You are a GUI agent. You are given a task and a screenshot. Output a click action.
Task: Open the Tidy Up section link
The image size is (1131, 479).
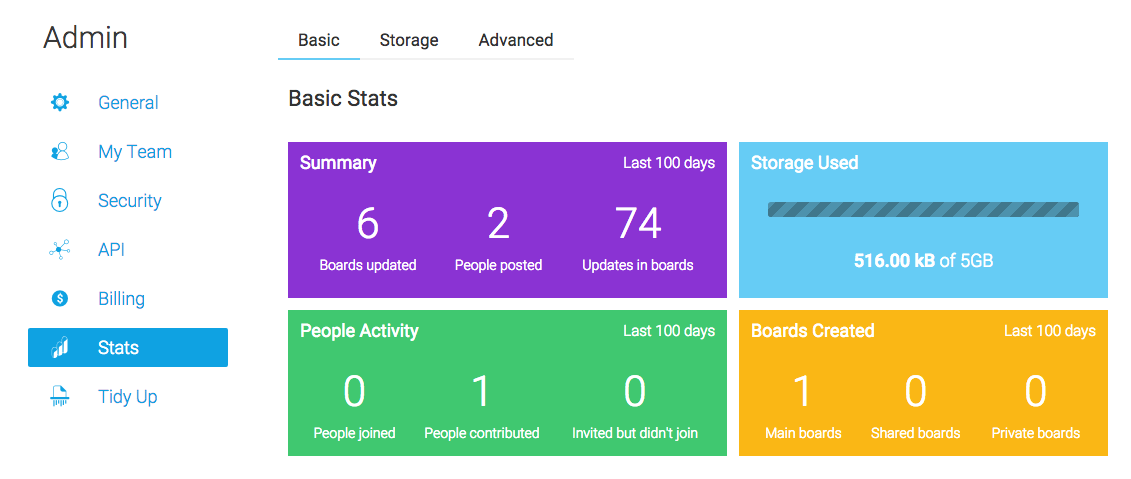coord(128,397)
